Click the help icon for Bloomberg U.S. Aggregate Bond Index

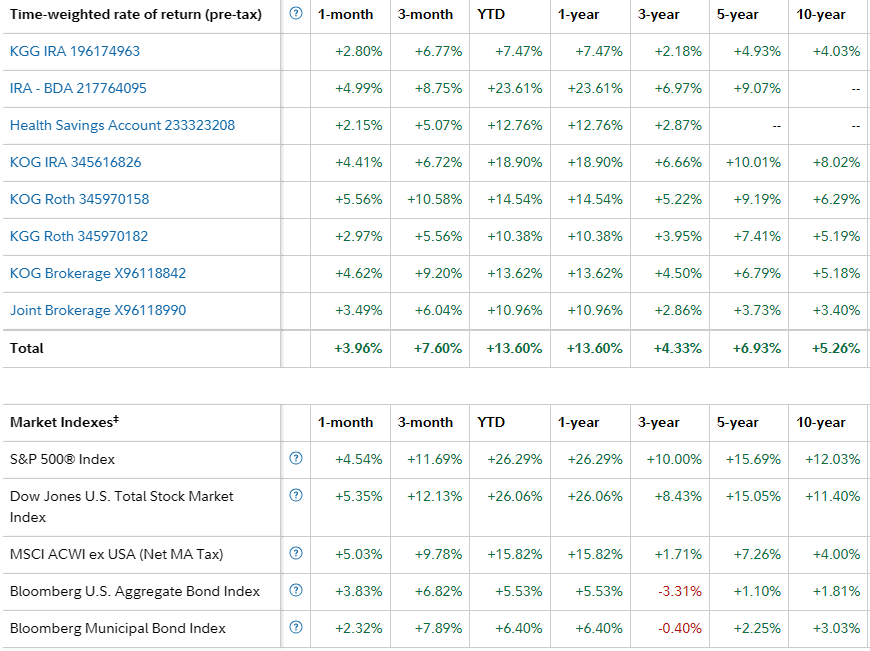pyautogui.click(x=294, y=591)
